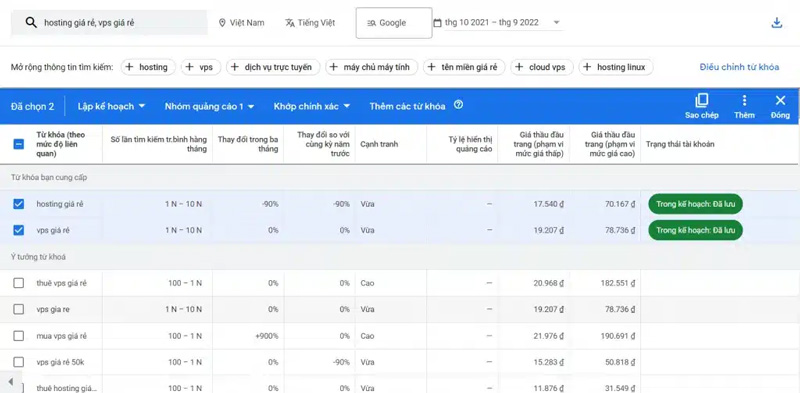This screenshot has width=800, height=393.
Task: Click the 'mua vps giá rẻ' keyword
Action: pyautogui.click(x=62, y=336)
